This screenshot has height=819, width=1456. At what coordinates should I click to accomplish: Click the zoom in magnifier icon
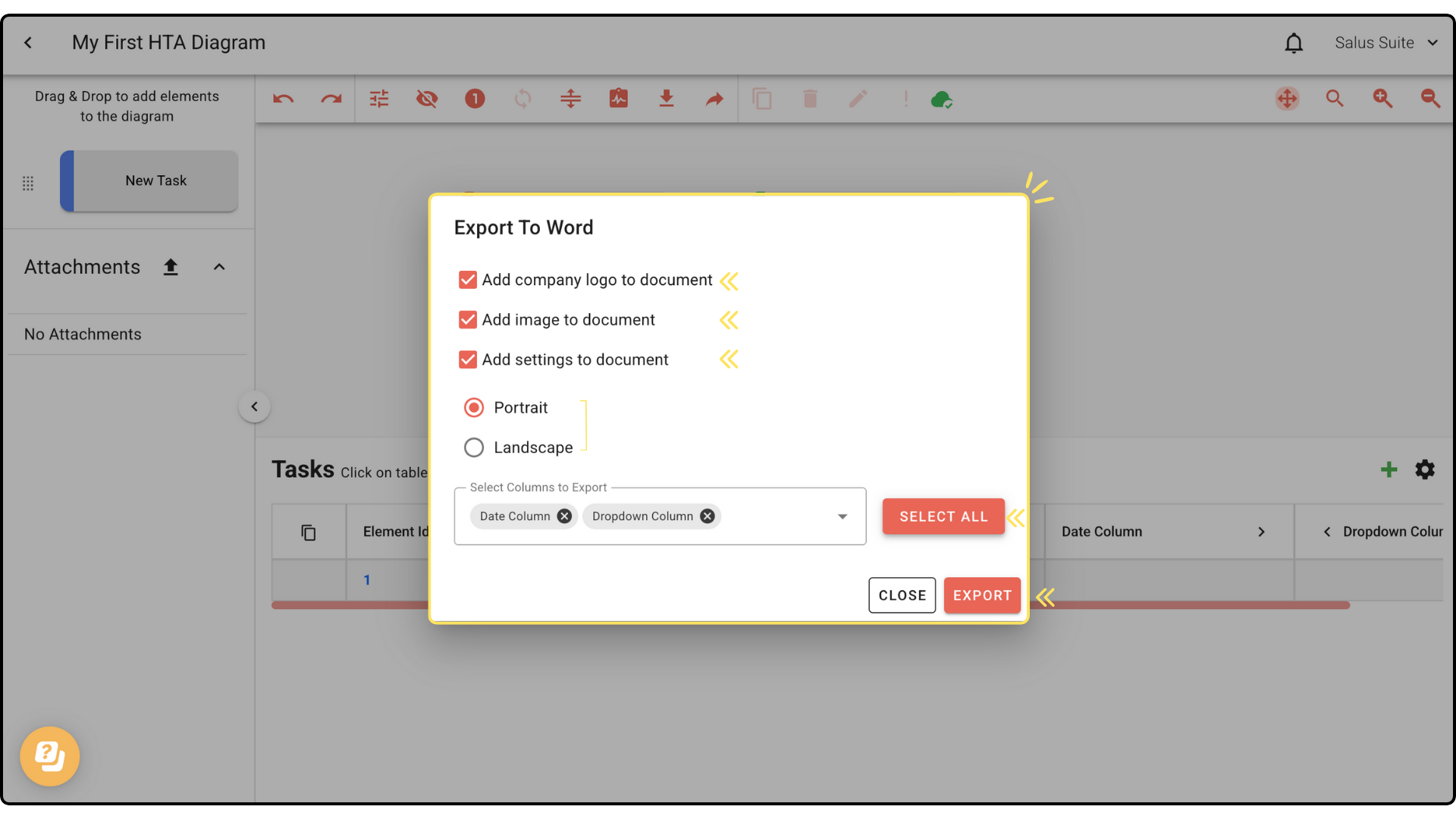(x=1382, y=99)
